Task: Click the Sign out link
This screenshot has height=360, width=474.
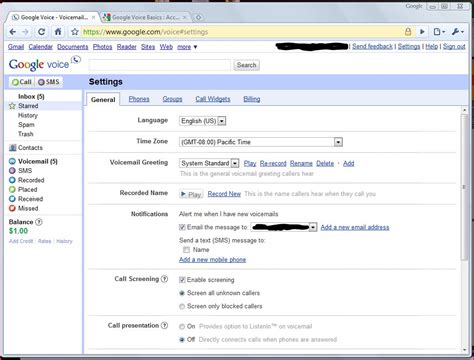Action: [454, 47]
